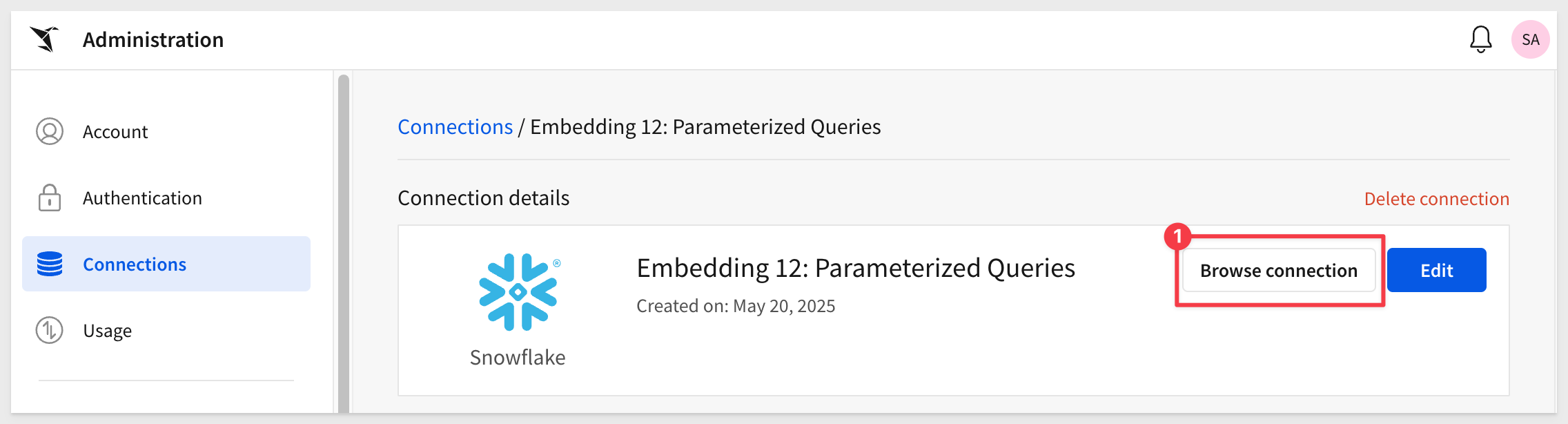The width and height of the screenshot is (1568, 424).
Task: Click the Authentication lock icon
Action: (50, 197)
